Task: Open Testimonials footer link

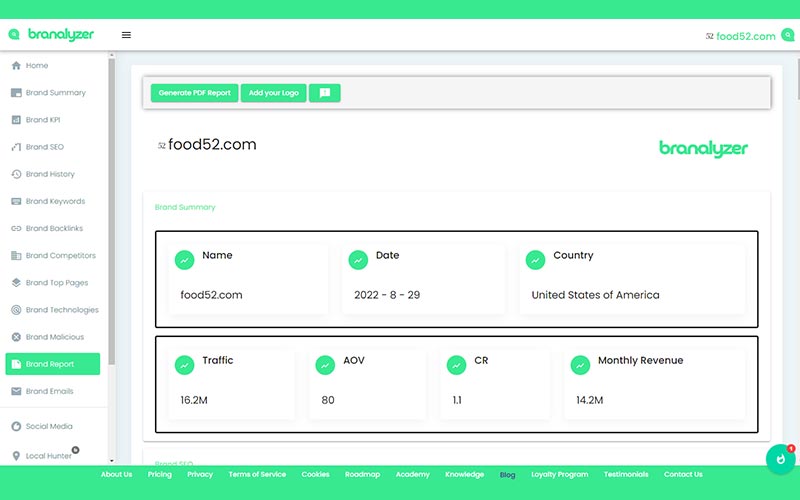Action: click(626, 474)
